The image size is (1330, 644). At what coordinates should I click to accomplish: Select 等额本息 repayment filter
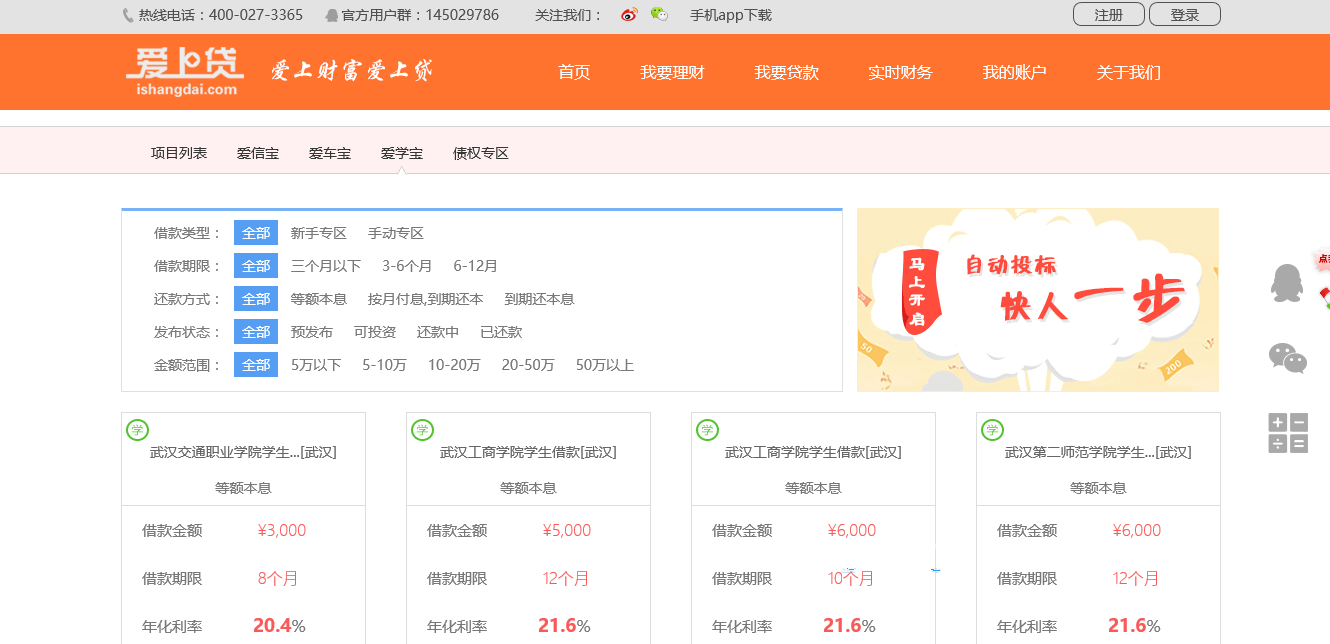pos(318,299)
